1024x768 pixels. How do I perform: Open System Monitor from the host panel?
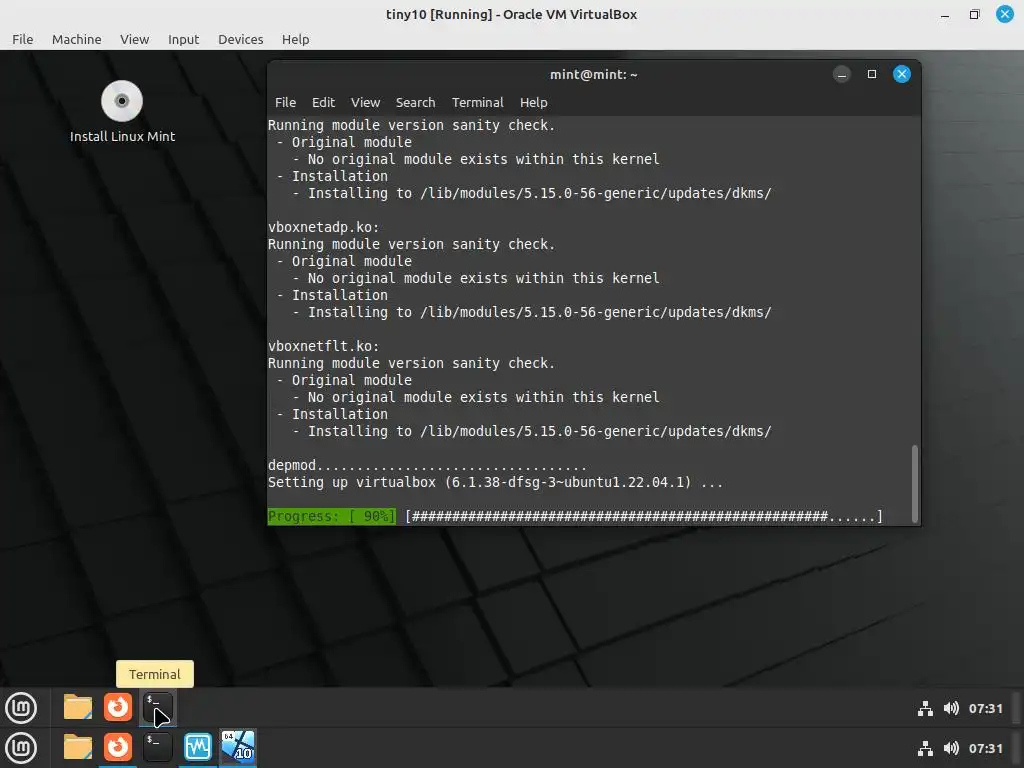click(x=198, y=748)
